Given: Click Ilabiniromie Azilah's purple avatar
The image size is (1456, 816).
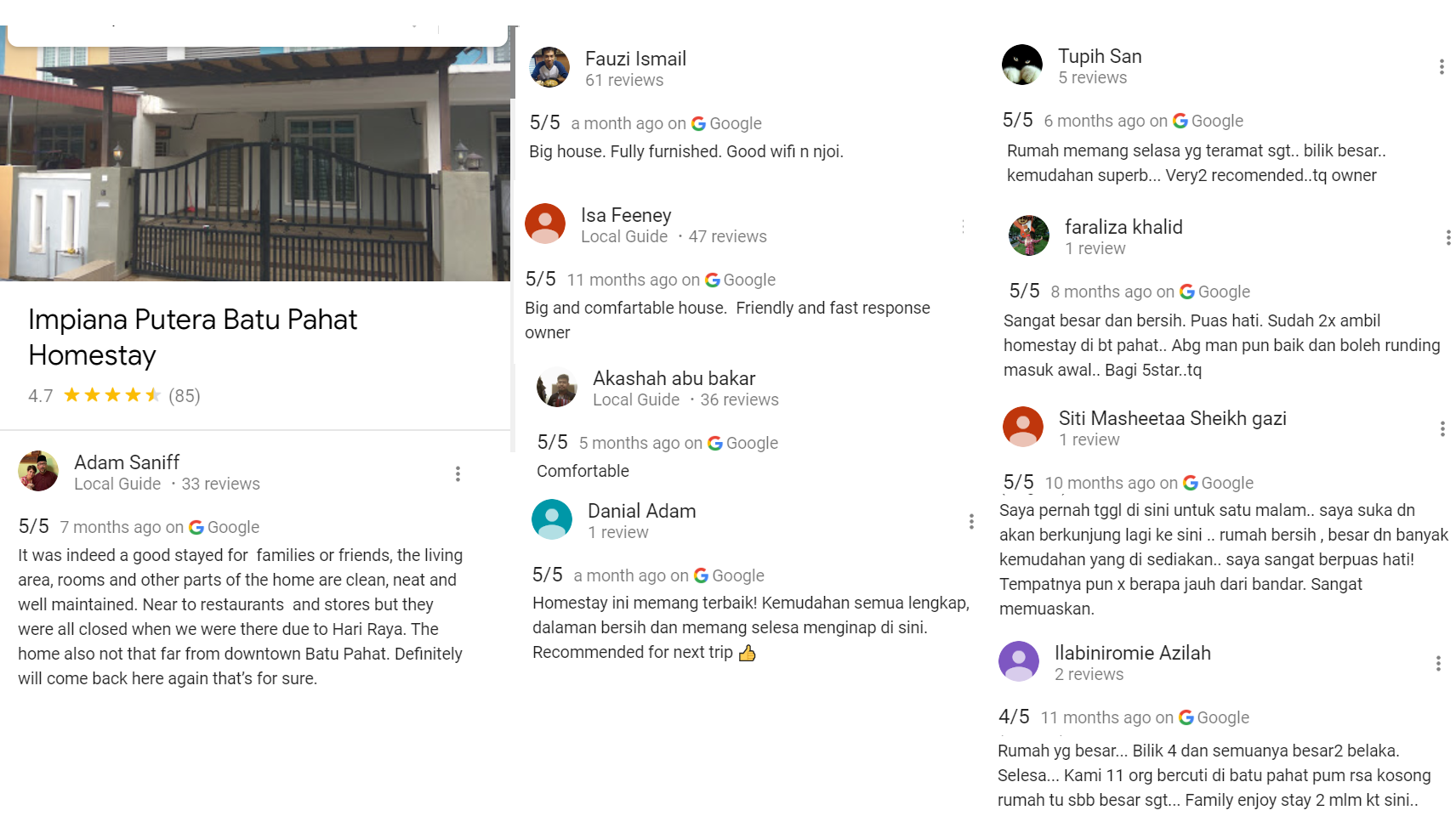Looking at the screenshot, I should [x=1019, y=661].
